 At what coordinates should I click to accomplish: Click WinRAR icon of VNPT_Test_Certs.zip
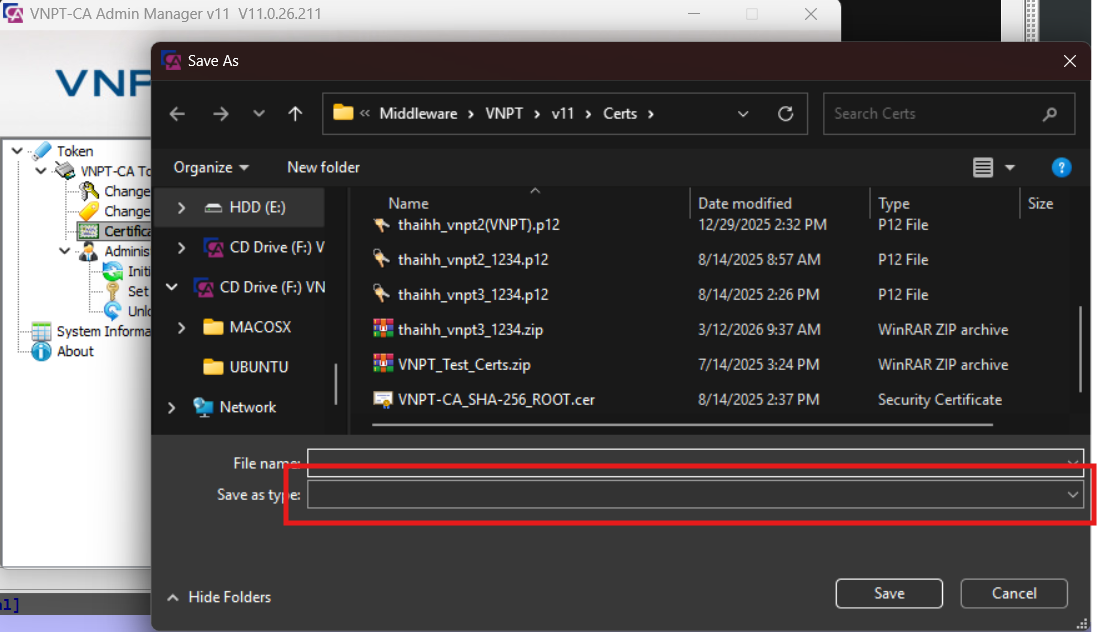[383, 363]
